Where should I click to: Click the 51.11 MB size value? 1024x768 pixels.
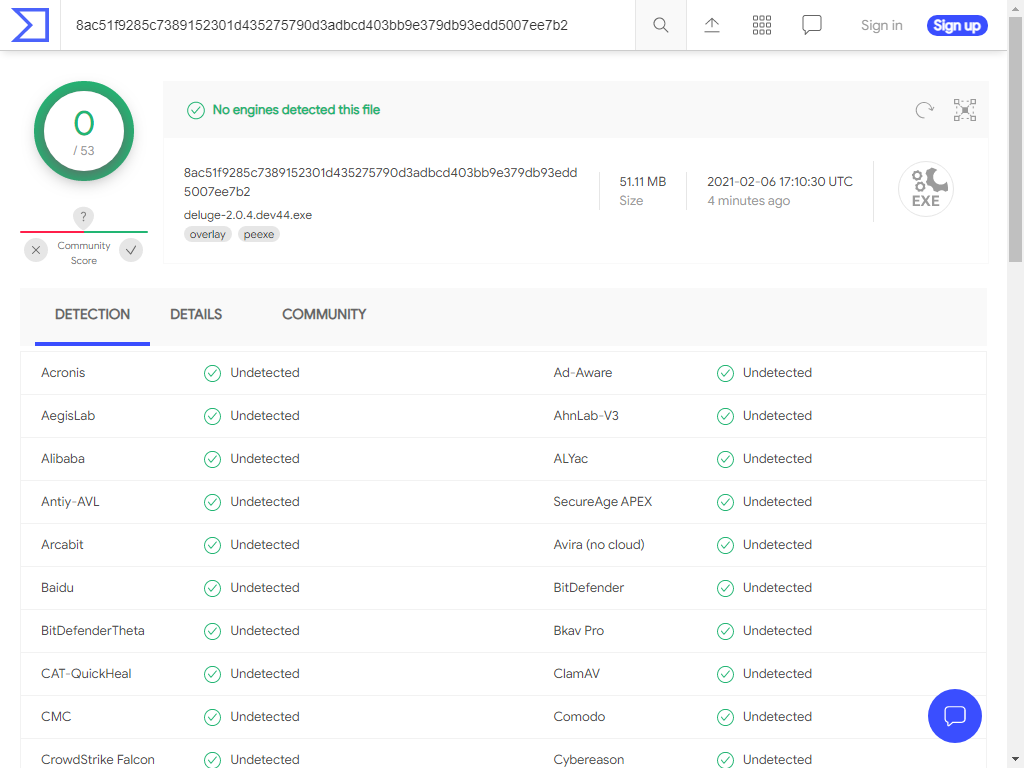[643, 182]
